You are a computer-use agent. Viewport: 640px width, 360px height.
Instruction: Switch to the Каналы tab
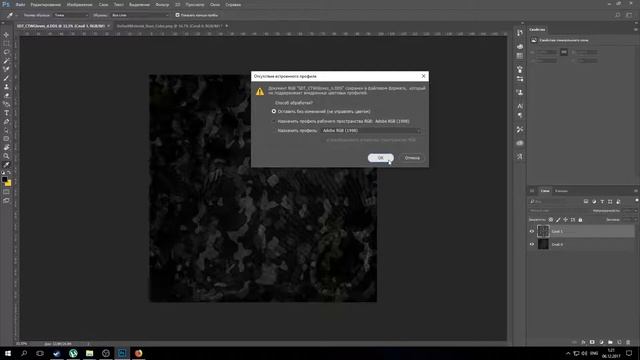(561, 191)
